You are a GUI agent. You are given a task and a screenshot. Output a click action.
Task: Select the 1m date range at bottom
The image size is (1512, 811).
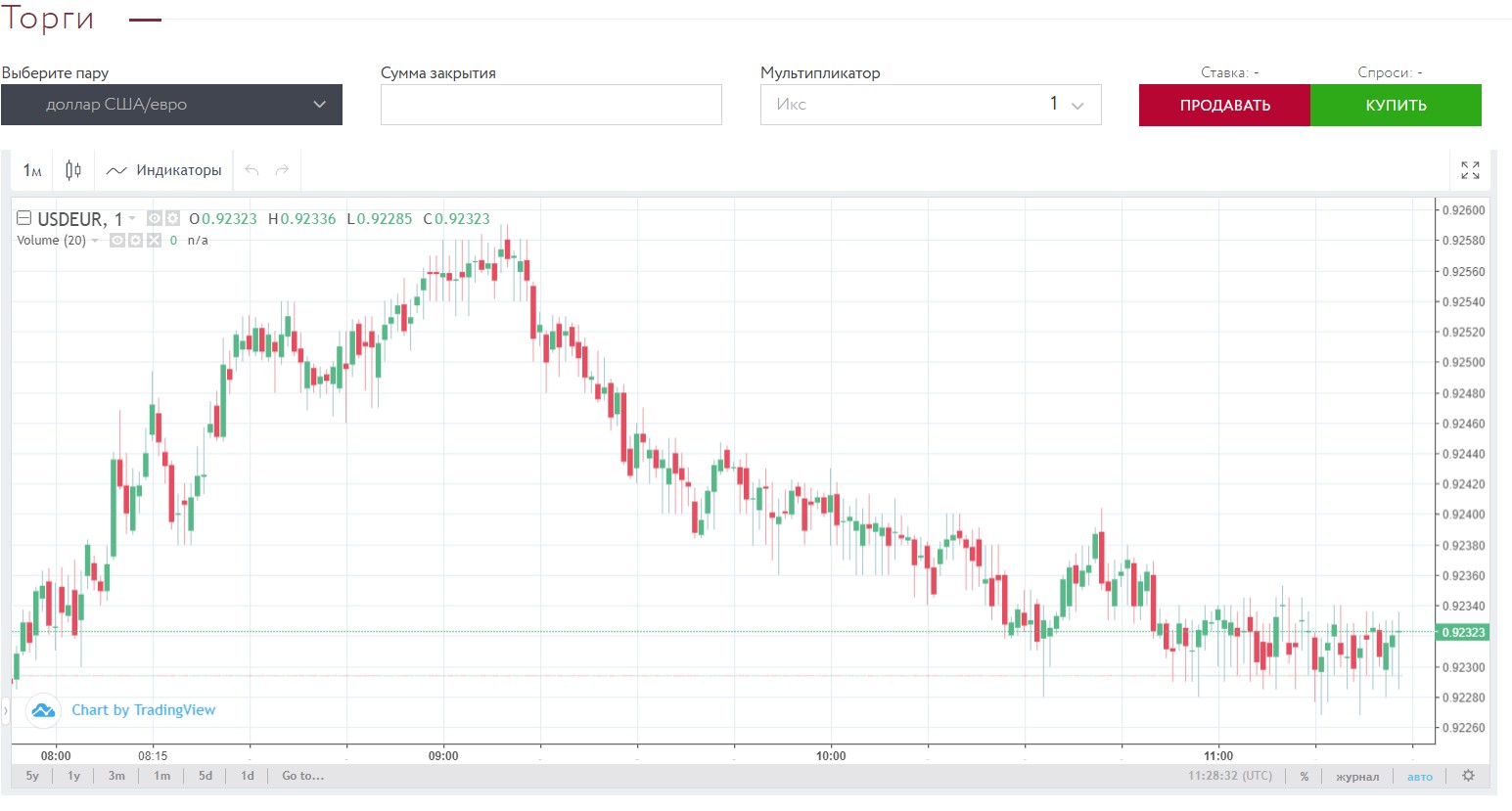(x=161, y=776)
